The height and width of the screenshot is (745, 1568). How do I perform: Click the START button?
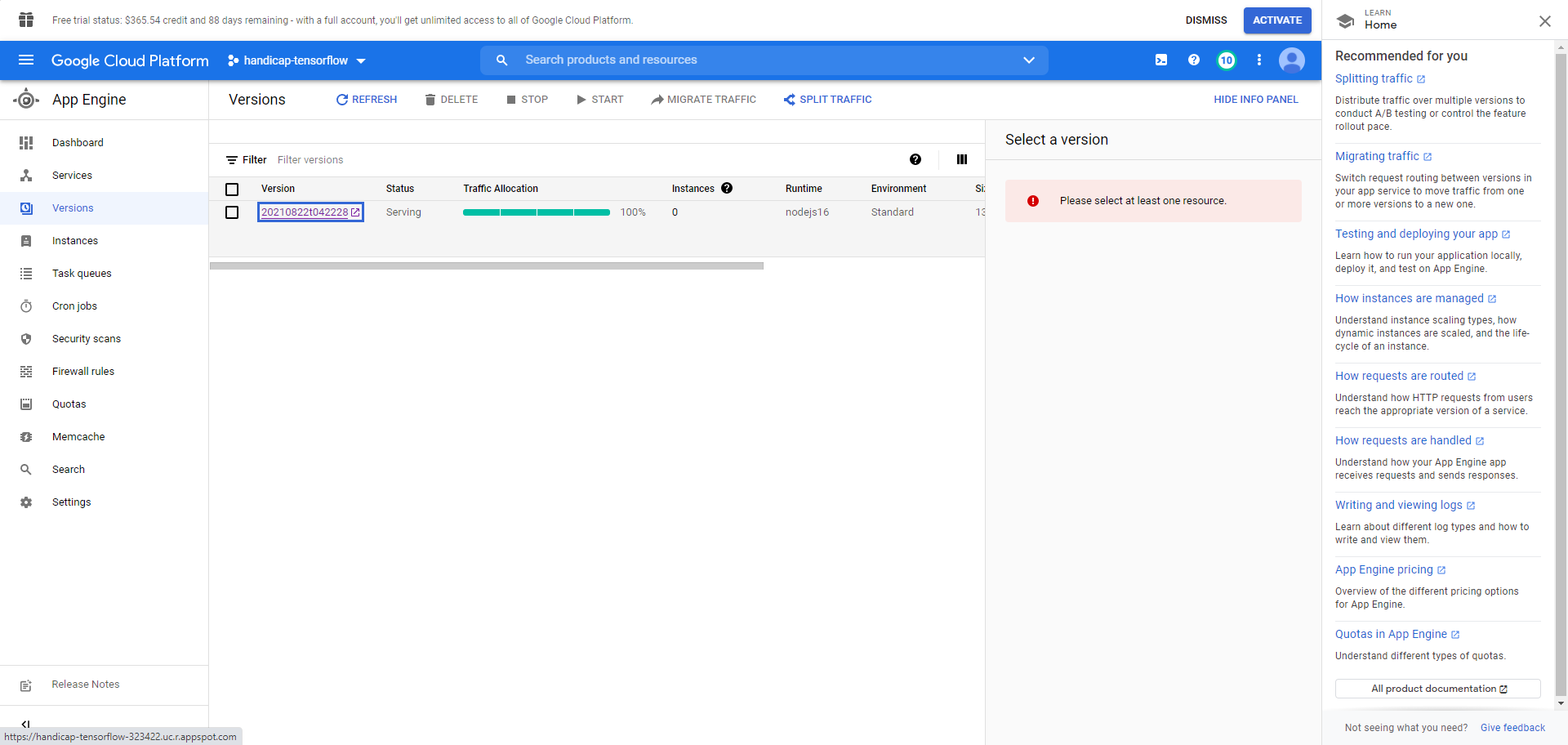[x=600, y=100]
